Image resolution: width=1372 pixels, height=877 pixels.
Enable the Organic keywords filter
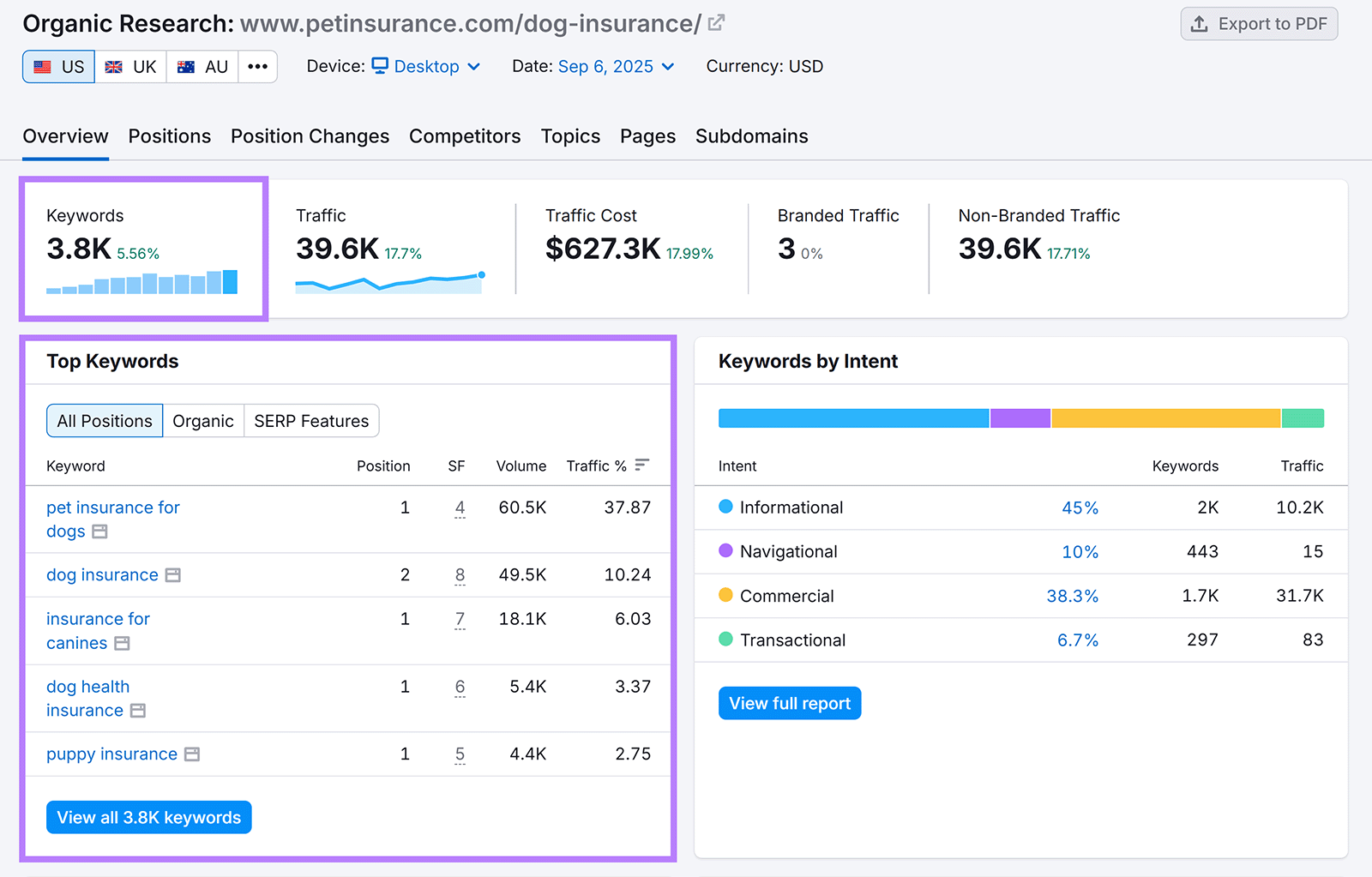point(203,420)
